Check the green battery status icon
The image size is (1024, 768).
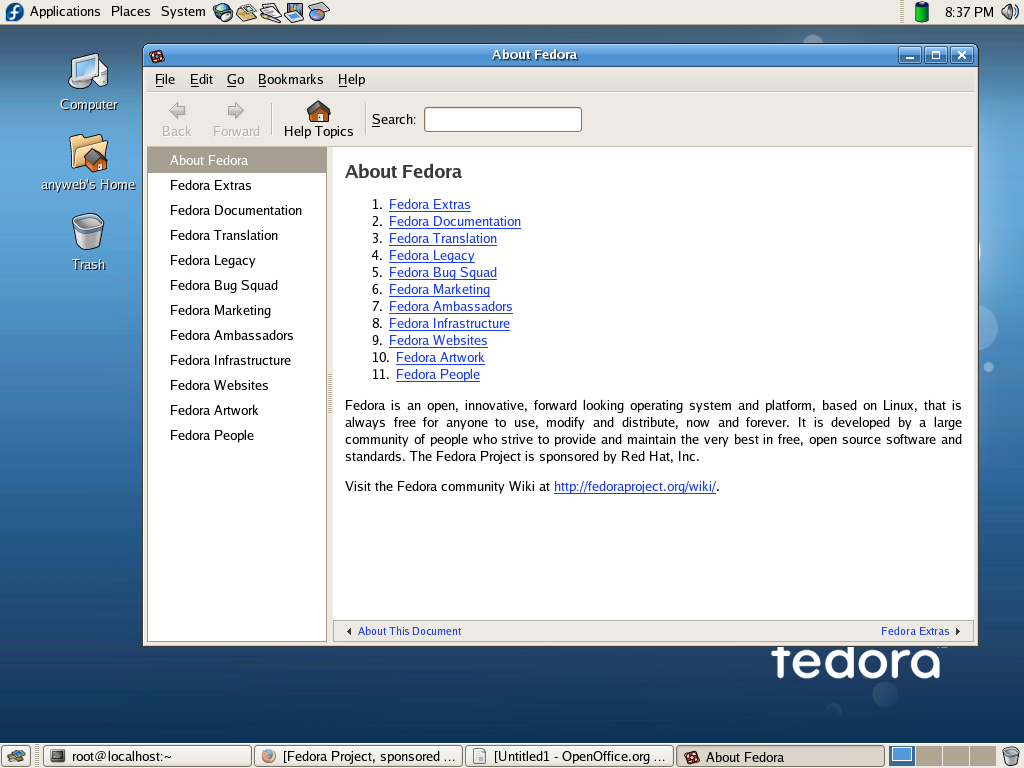click(921, 12)
